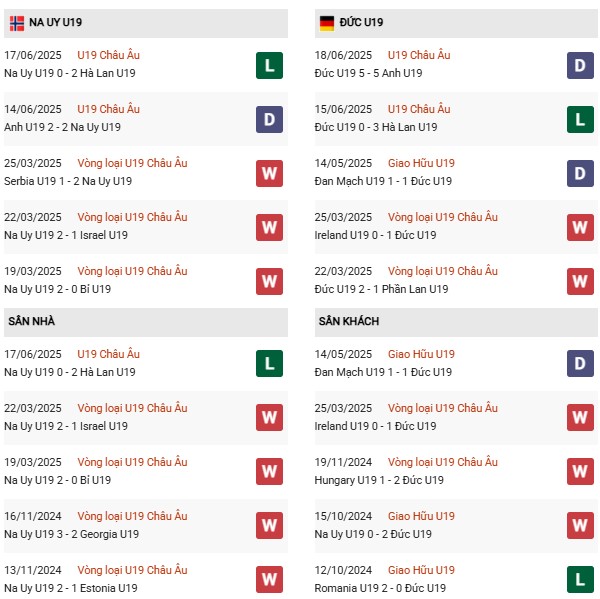Click D badge for Đức U19 5-5 Anh U19

(580, 65)
